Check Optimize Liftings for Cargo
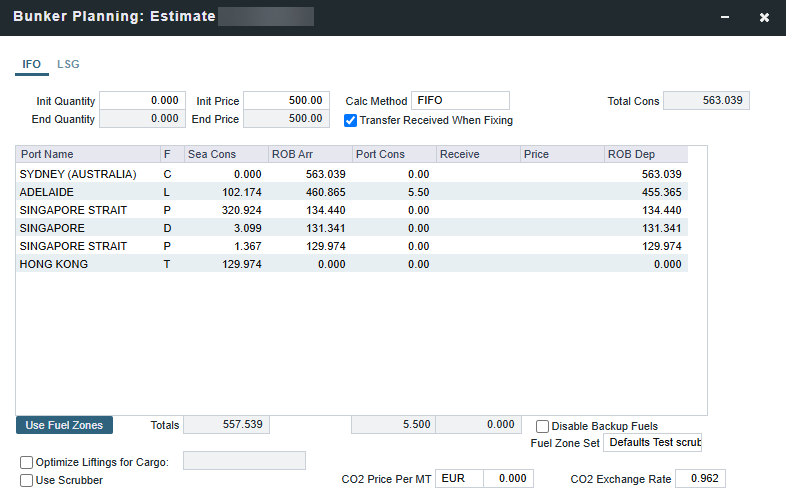 tap(26, 462)
